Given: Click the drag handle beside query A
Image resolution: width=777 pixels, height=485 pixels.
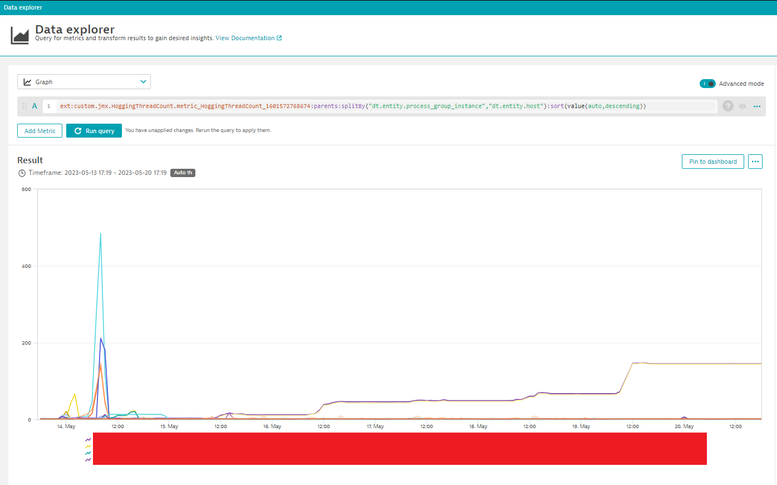Looking at the screenshot, I should click(x=24, y=106).
